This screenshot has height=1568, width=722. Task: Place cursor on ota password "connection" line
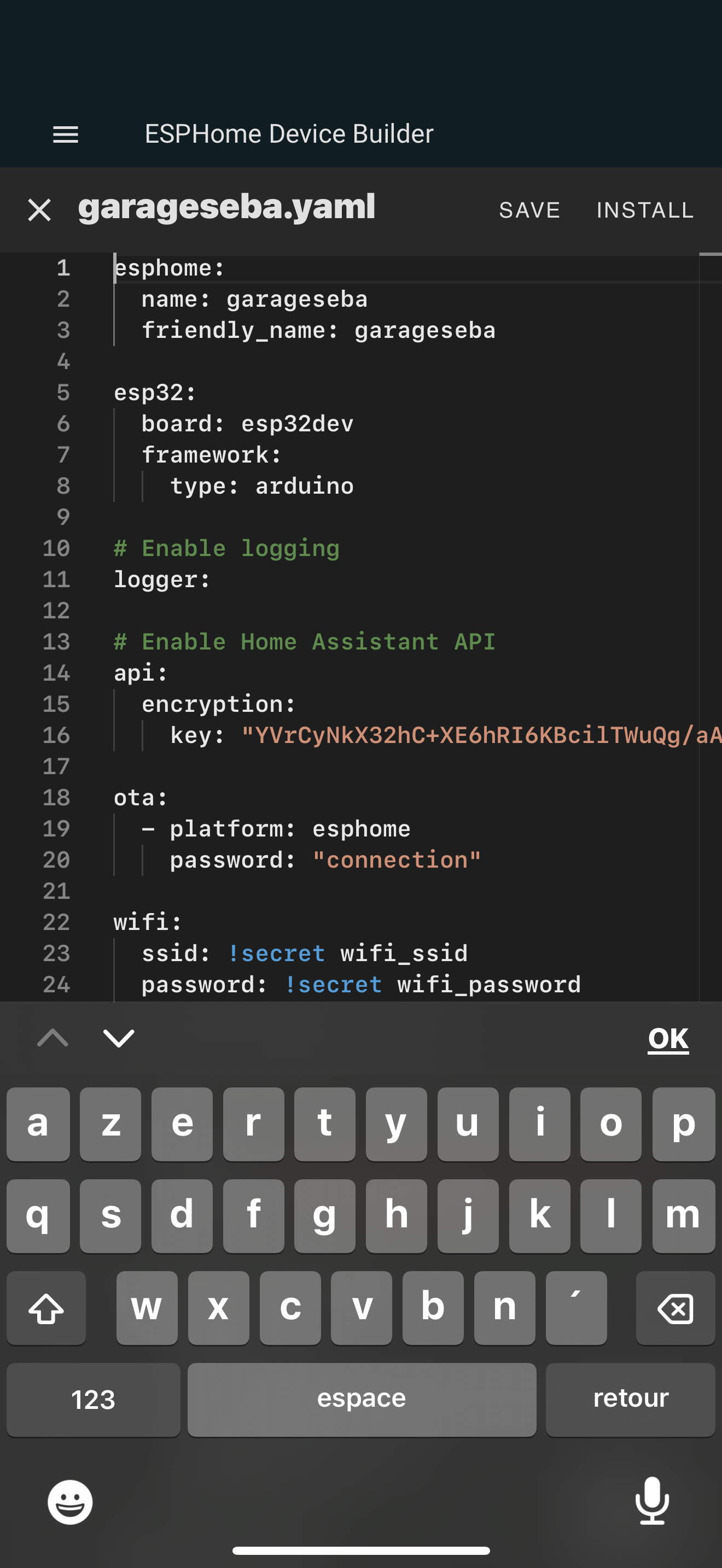click(395, 860)
